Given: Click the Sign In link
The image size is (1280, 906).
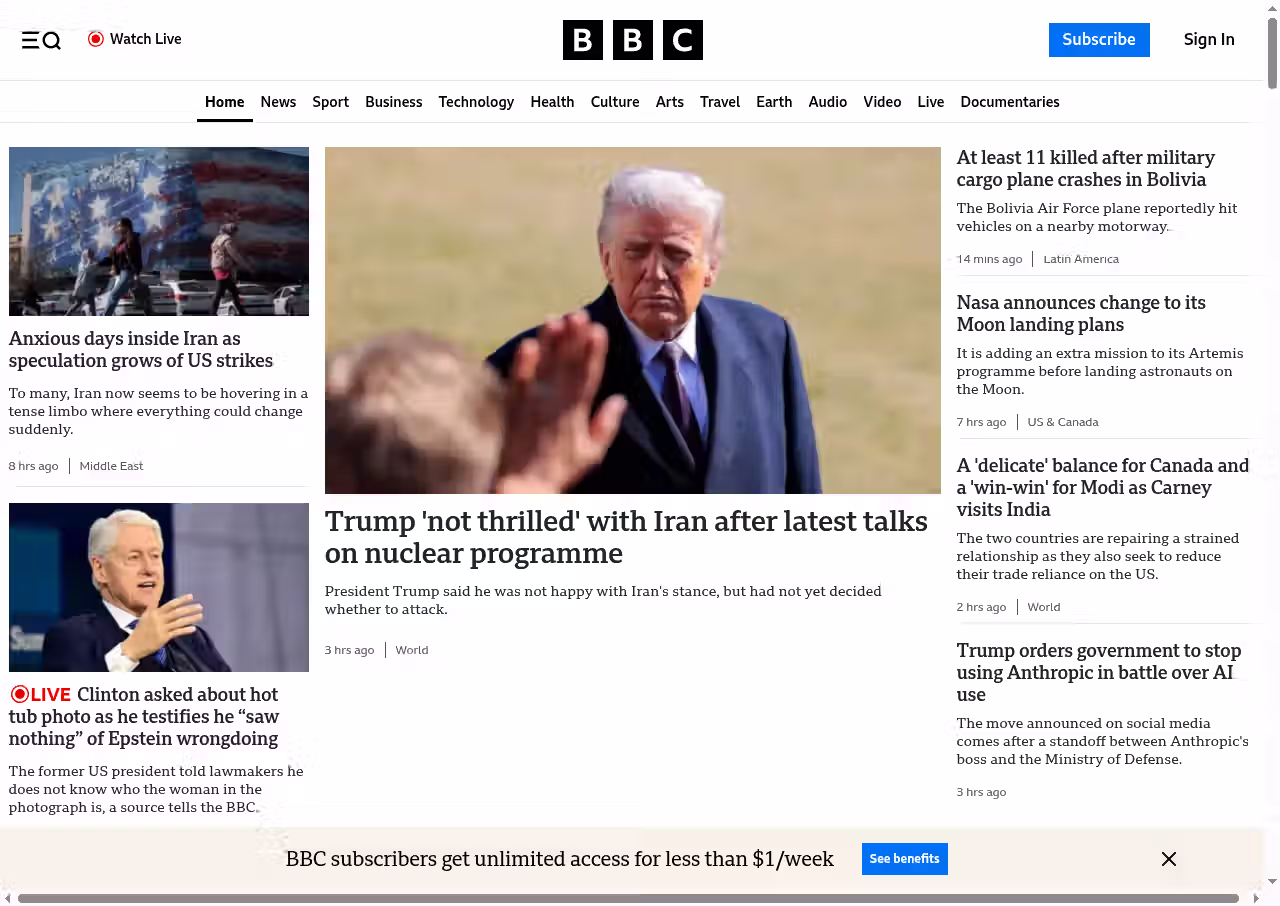Looking at the screenshot, I should pos(1208,40).
